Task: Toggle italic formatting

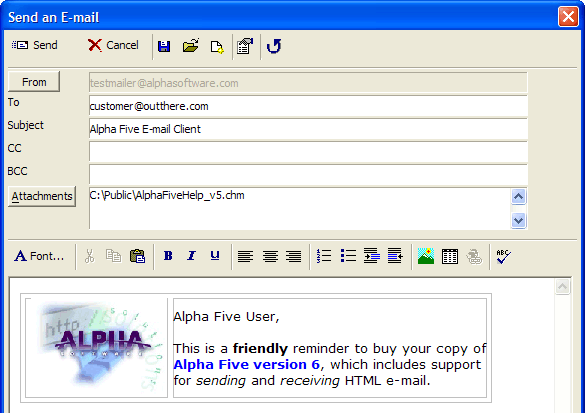Action: (x=191, y=256)
